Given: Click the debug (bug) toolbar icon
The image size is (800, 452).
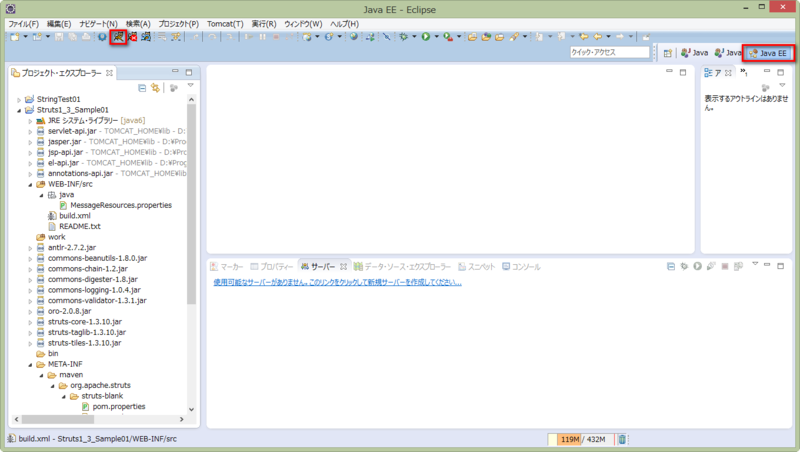Looking at the screenshot, I should [x=404, y=37].
